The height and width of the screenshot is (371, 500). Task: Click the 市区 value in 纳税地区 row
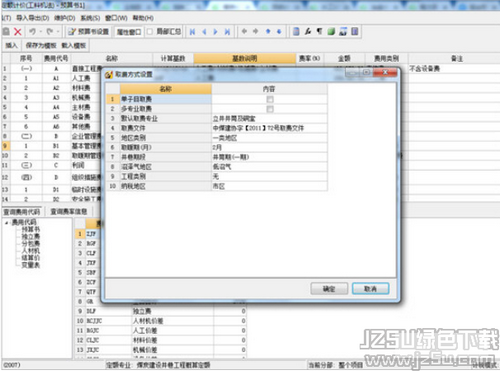269,186
